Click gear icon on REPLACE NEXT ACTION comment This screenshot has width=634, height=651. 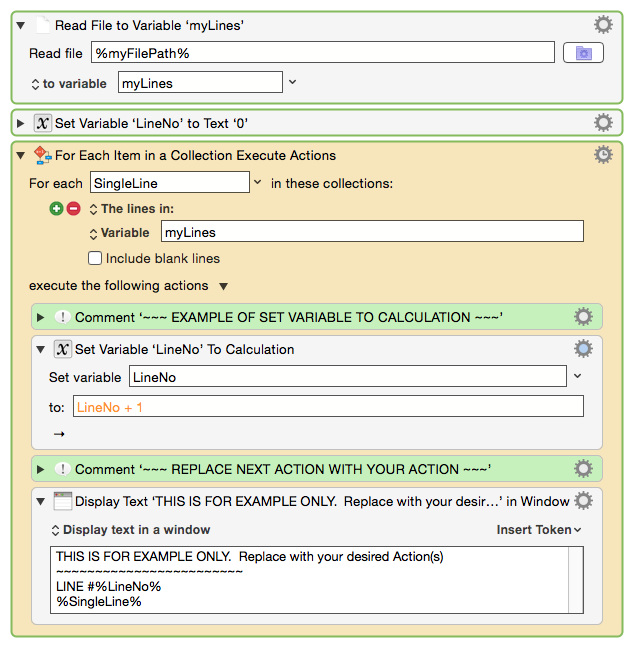click(x=583, y=469)
